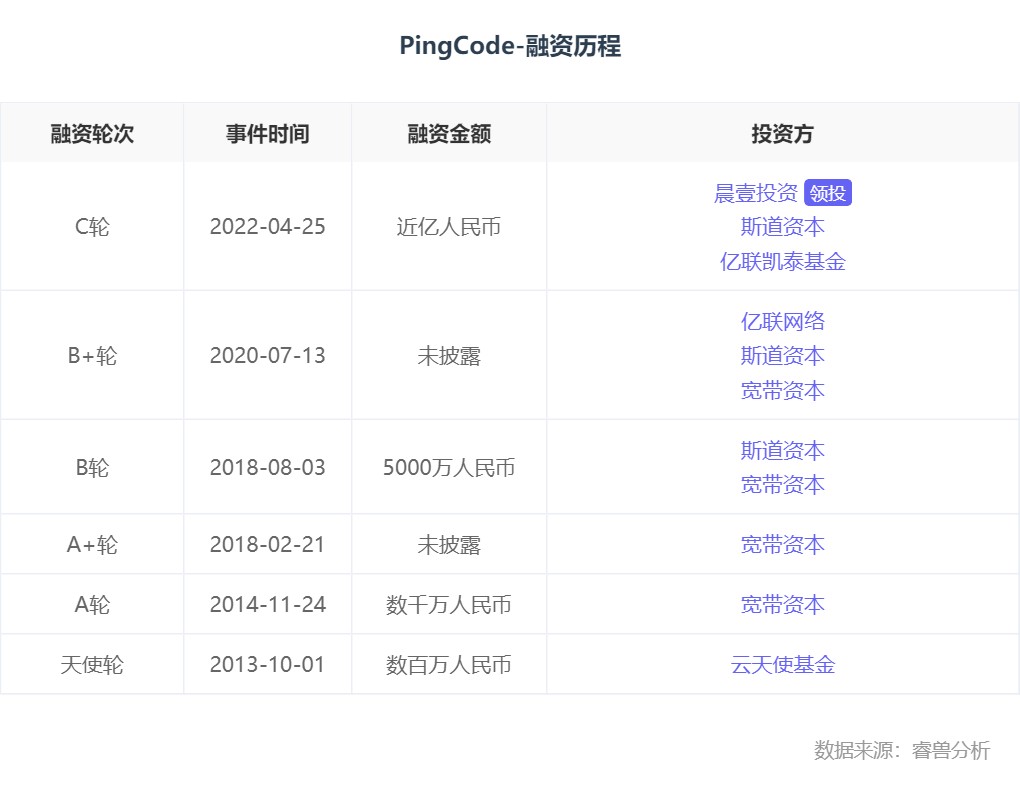
Task: Open the 亿联网络 investor link
Action: pyautogui.click(x=783, y=321)
